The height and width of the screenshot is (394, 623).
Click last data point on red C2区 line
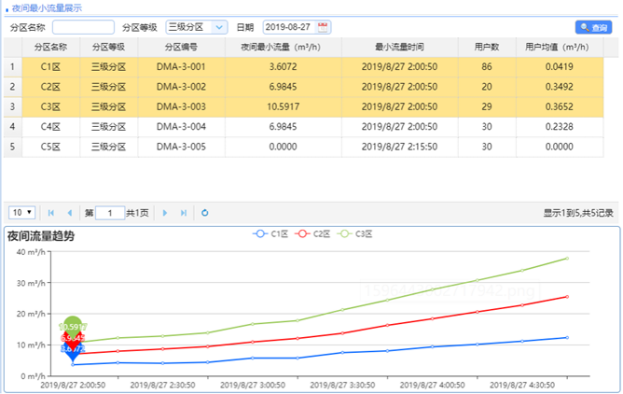click(567, 297)
